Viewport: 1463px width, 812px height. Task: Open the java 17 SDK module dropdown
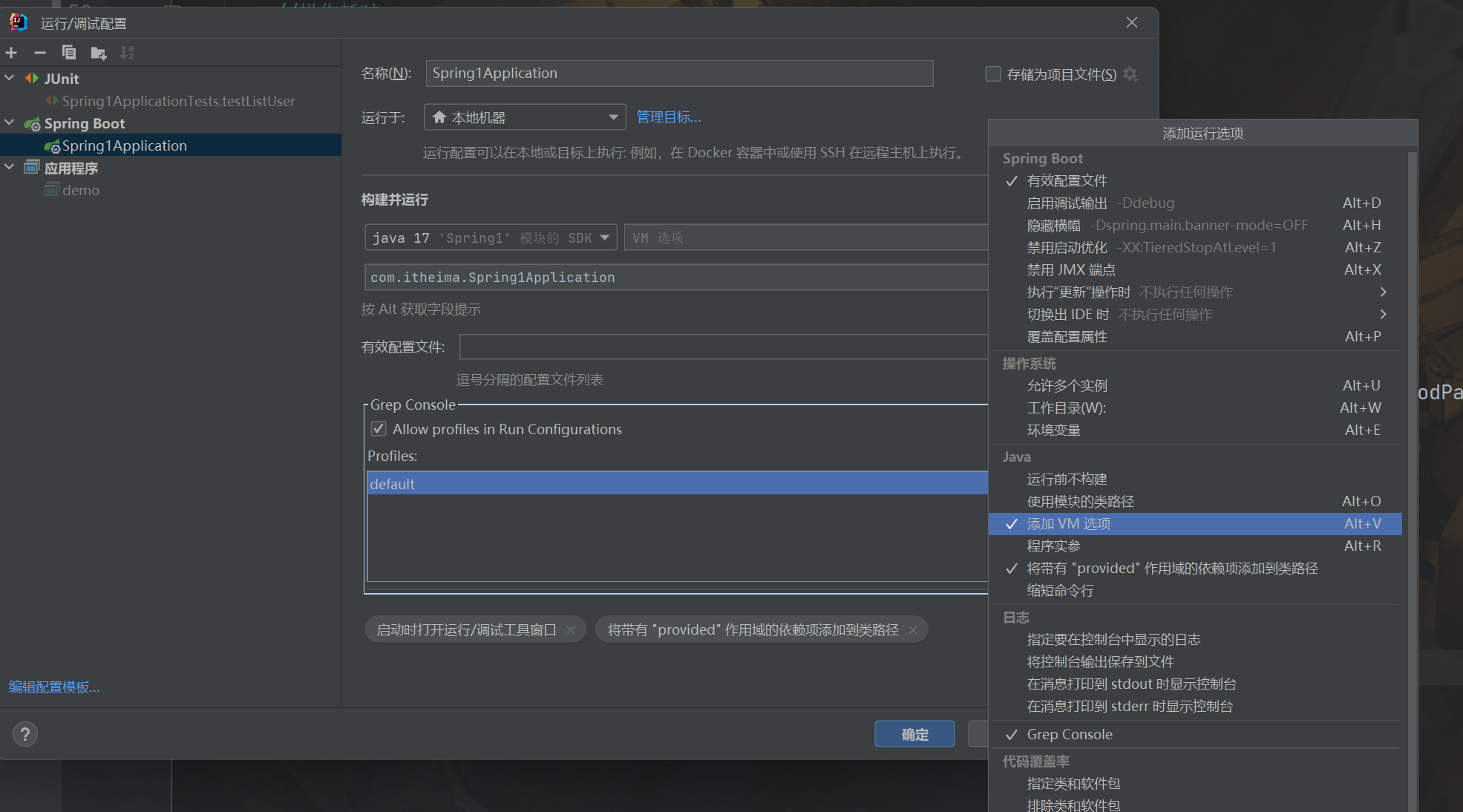(x=491, y=238)
